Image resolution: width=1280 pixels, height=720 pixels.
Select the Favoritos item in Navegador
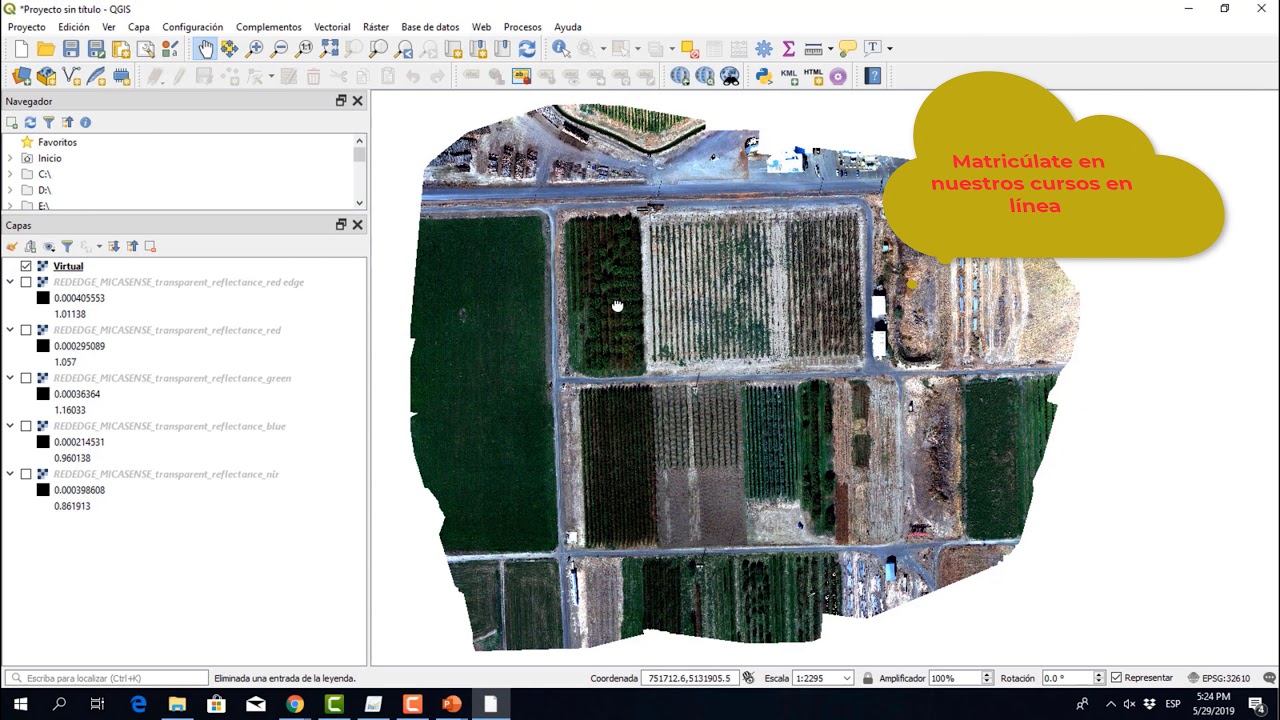[x=57, y=142]
